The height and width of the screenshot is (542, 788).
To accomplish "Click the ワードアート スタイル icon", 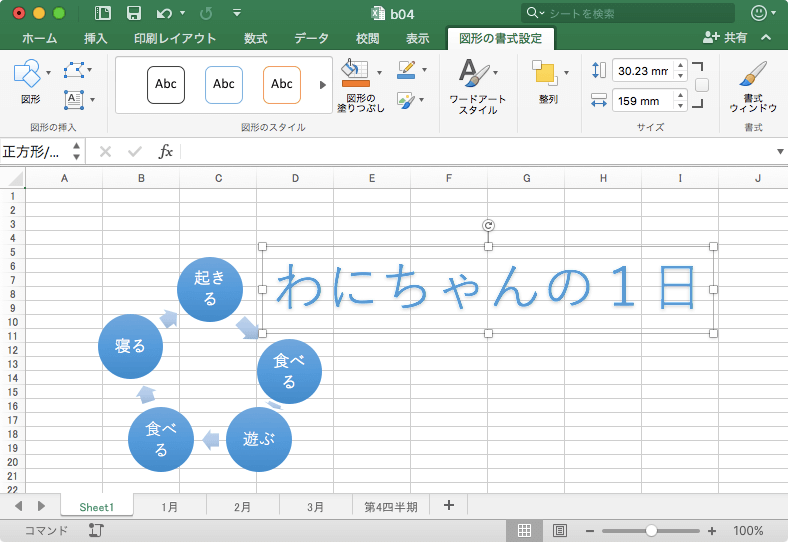I will pyautogui.click(x=473, y=73).
